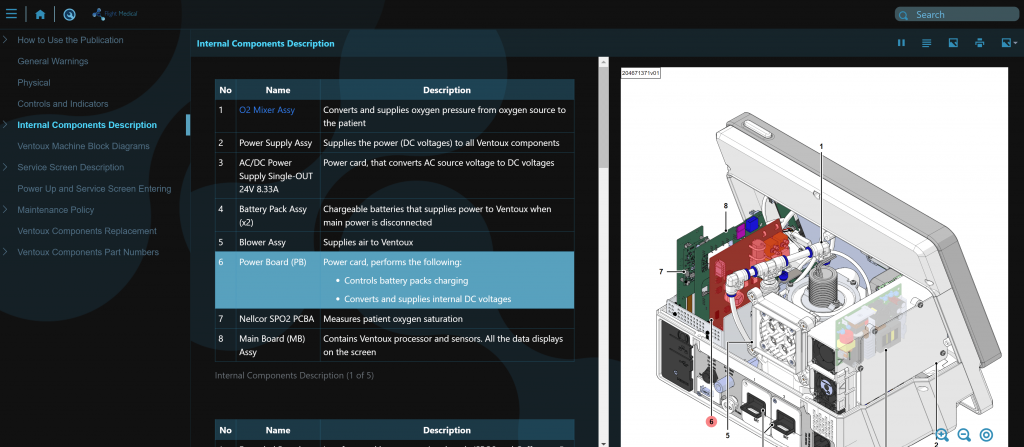The width and height of the screenshot is (1024, 447).
Task: Open the General Warnings topic
Action: click(x=53, y=61)
